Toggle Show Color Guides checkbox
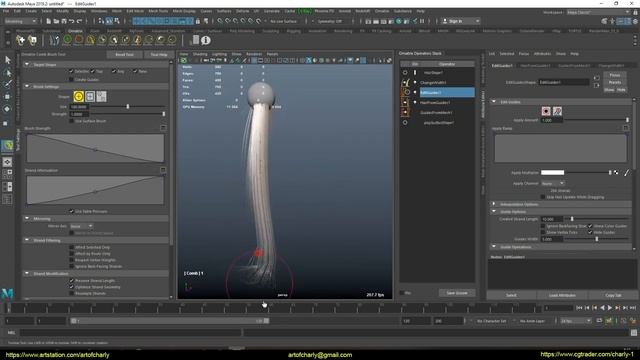 [590, 226]
